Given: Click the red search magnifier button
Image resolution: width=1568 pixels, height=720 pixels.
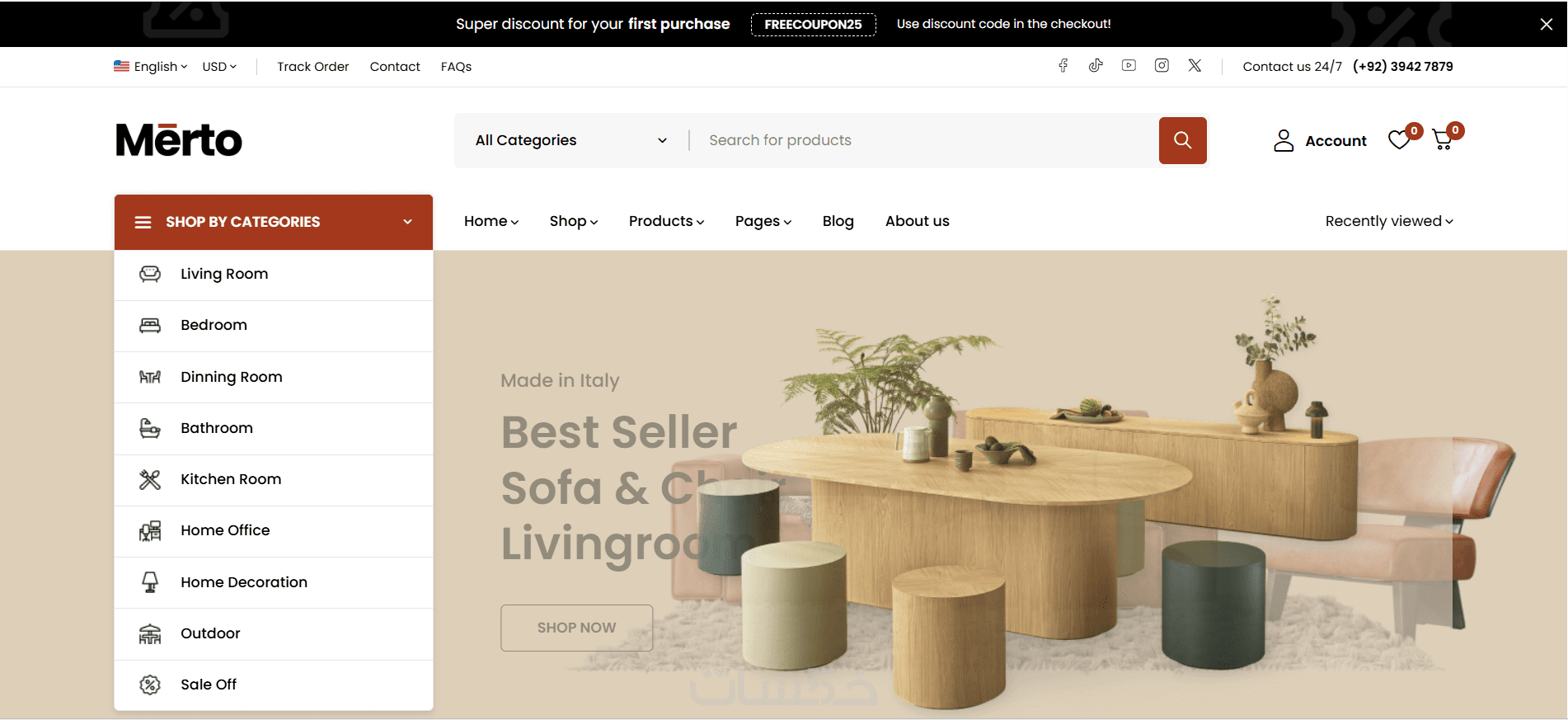Looking at the screenshot, I should coord(1182,140).
